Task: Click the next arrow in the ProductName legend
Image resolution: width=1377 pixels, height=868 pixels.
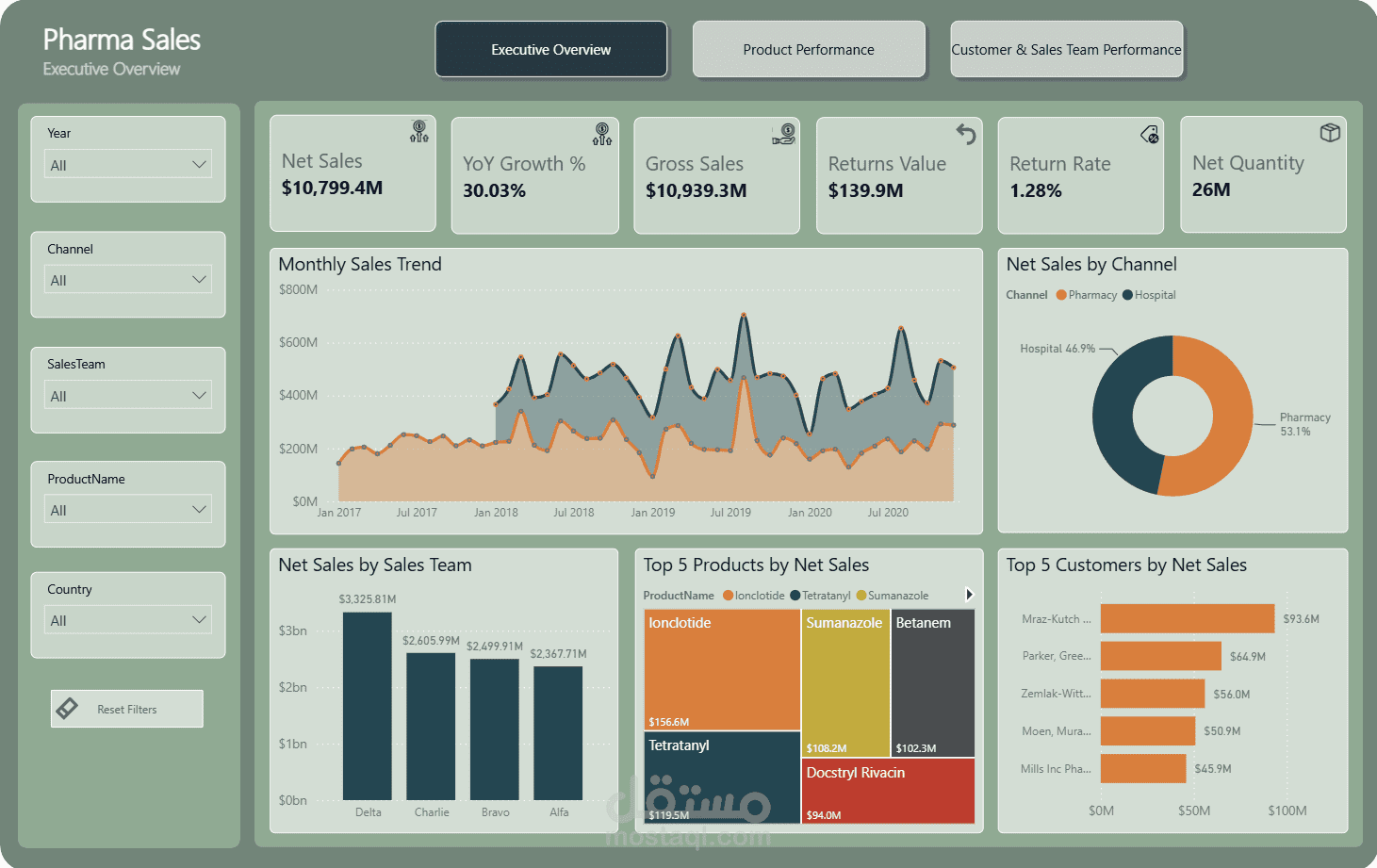Action: 969,595
